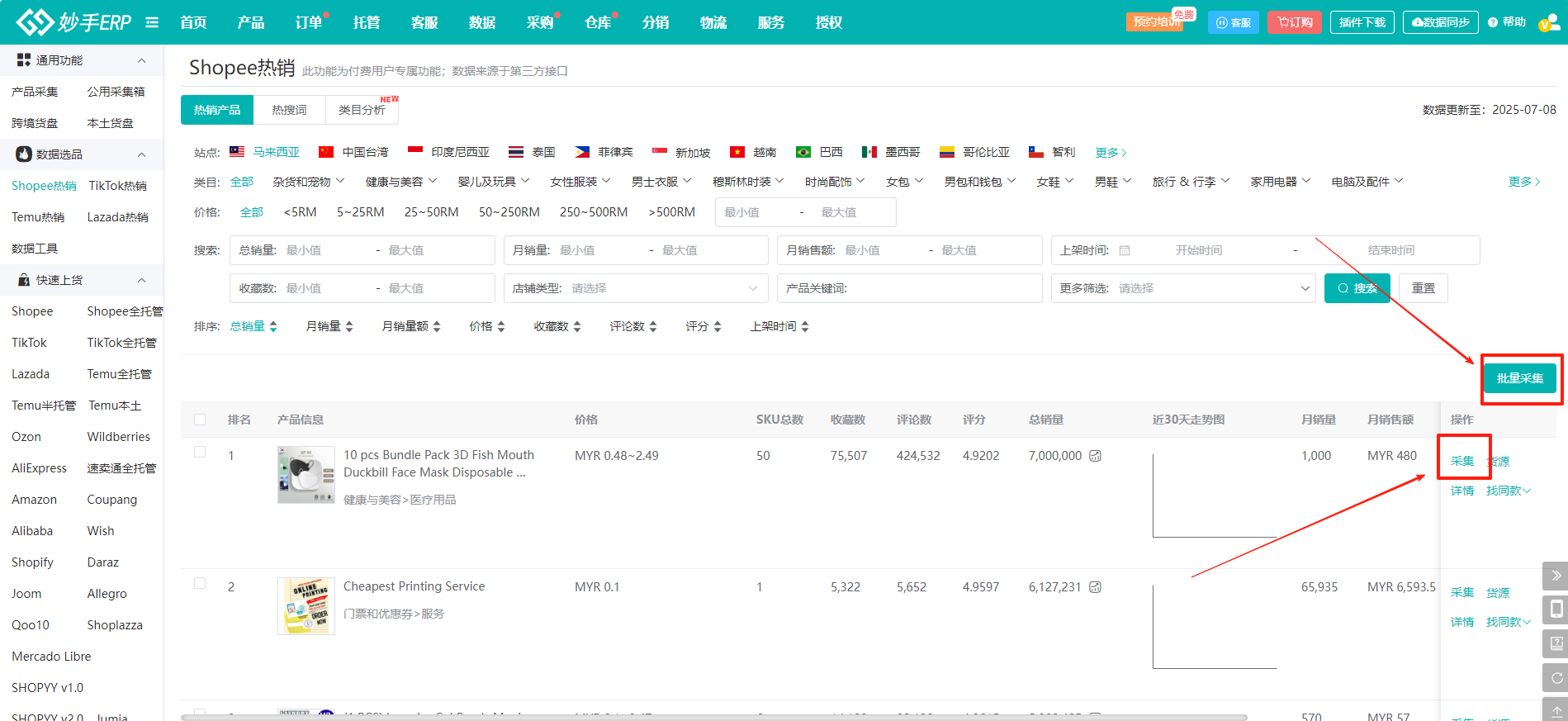Filter price by 25~50RM
This screenshot has width=1568, height=721.
click(431, 212)
